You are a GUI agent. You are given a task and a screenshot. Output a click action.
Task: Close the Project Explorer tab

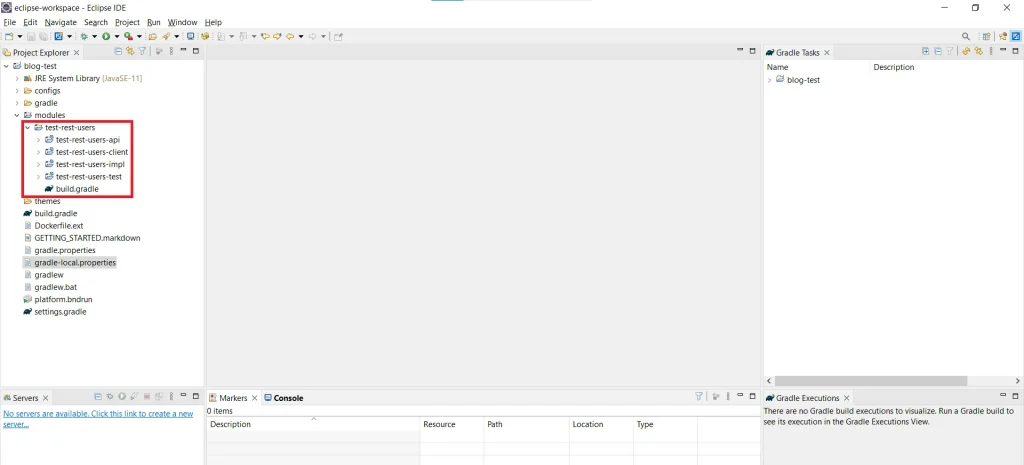pyautogui.click(x=76, y=52)
